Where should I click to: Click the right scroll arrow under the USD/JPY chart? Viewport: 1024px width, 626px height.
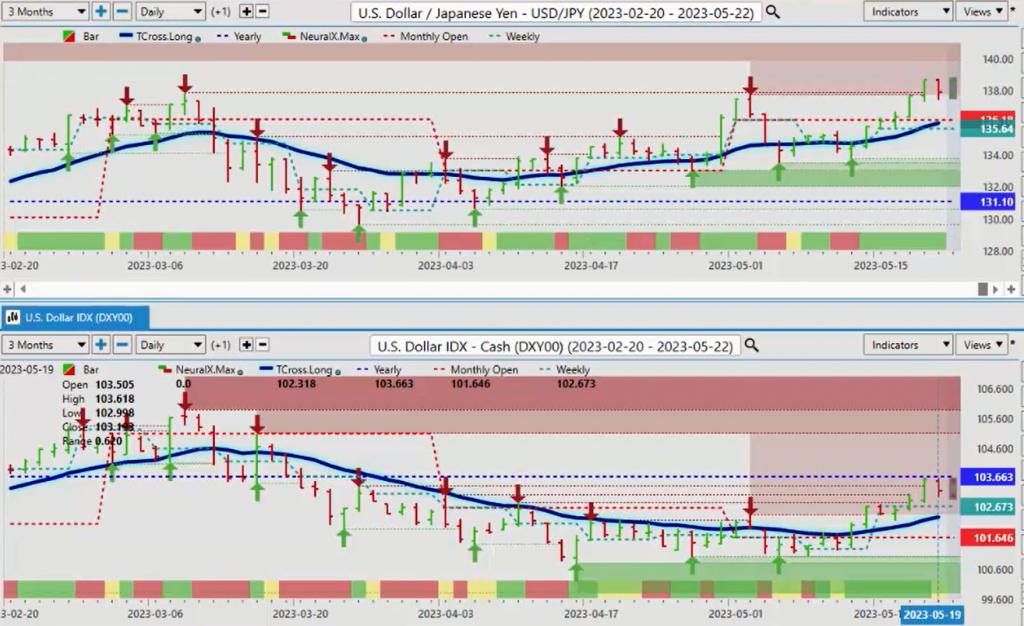pyautogui.click(x=996, y=289)
